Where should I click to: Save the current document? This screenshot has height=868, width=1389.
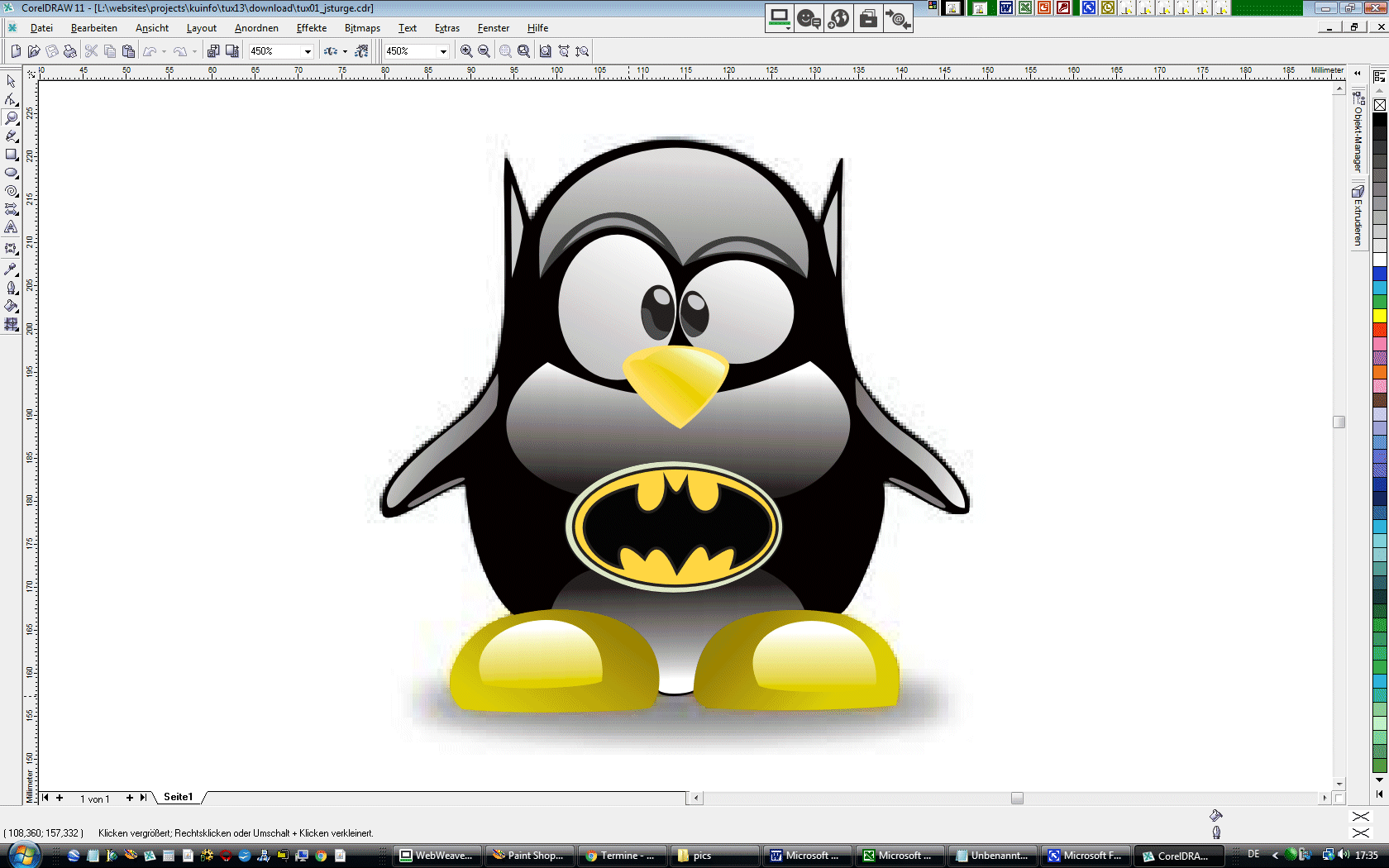click(52, 51)
